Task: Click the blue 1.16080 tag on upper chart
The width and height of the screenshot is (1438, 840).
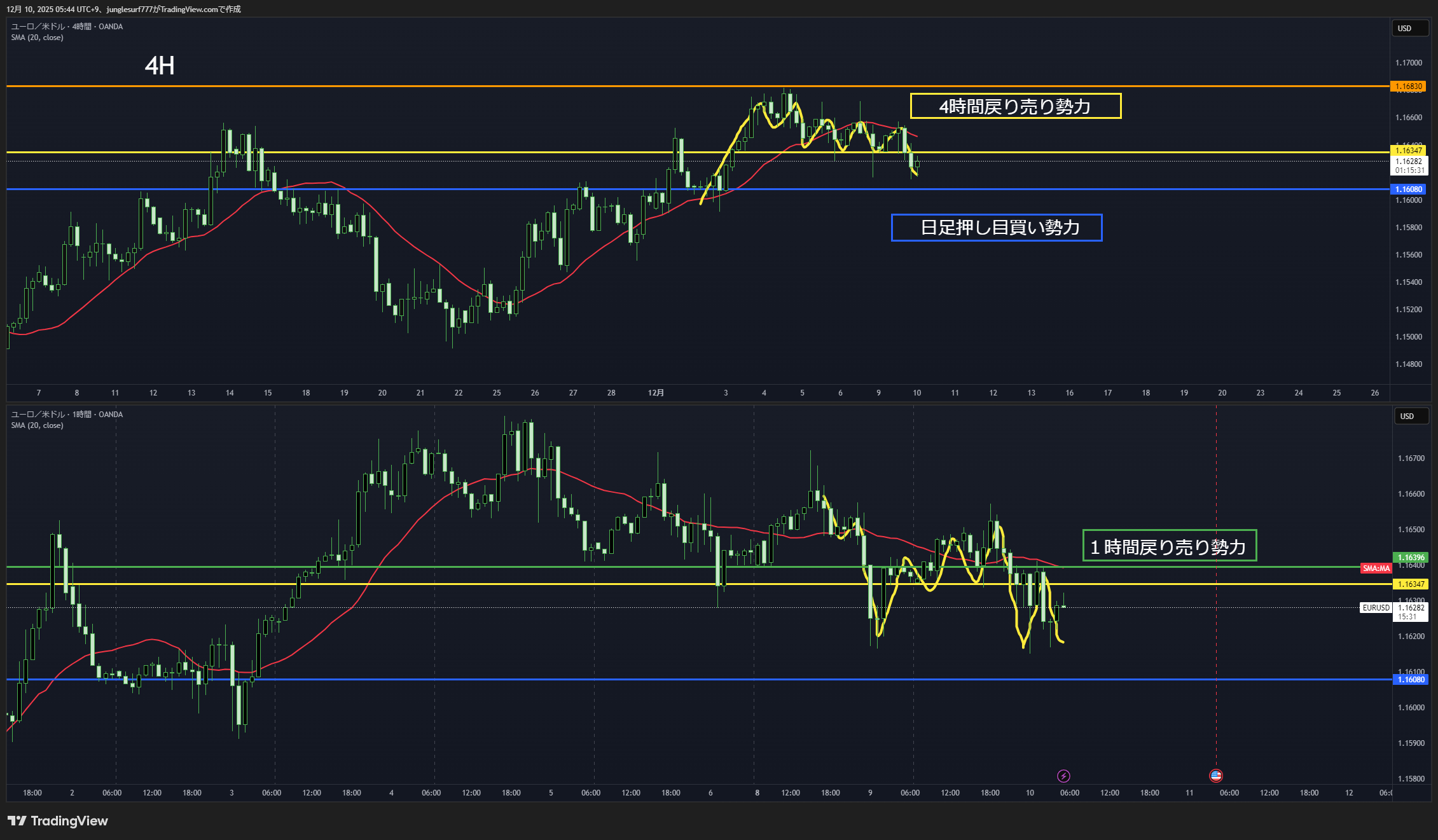Action: point(1408,189)
